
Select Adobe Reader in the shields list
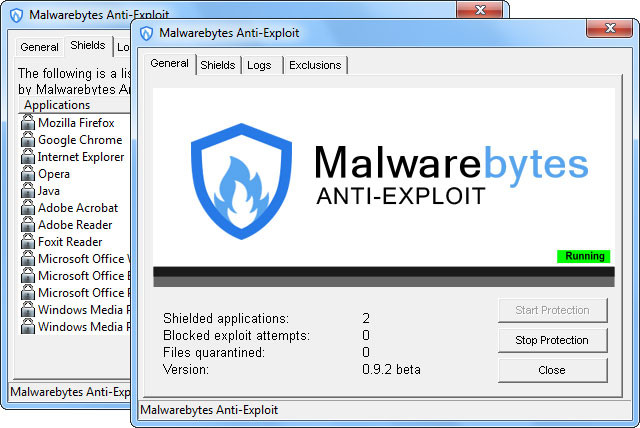75,225
